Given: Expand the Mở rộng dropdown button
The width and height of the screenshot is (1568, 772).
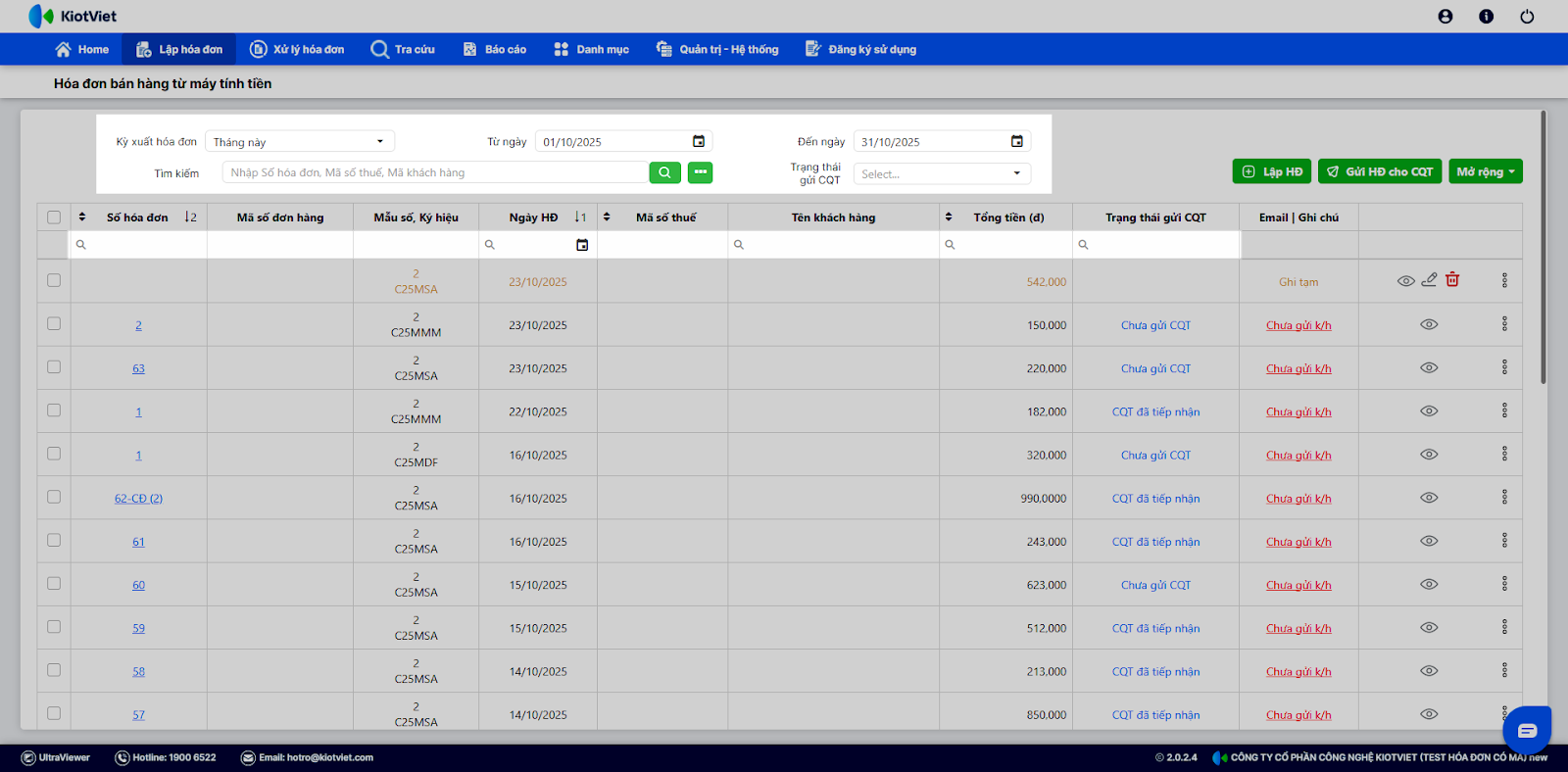Looking at the screenshot, I should (x=1486, y=171).
